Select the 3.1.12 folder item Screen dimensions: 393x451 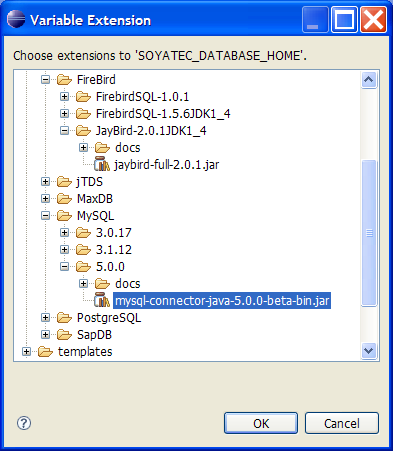pyautogui.click(x=114, y=250)
